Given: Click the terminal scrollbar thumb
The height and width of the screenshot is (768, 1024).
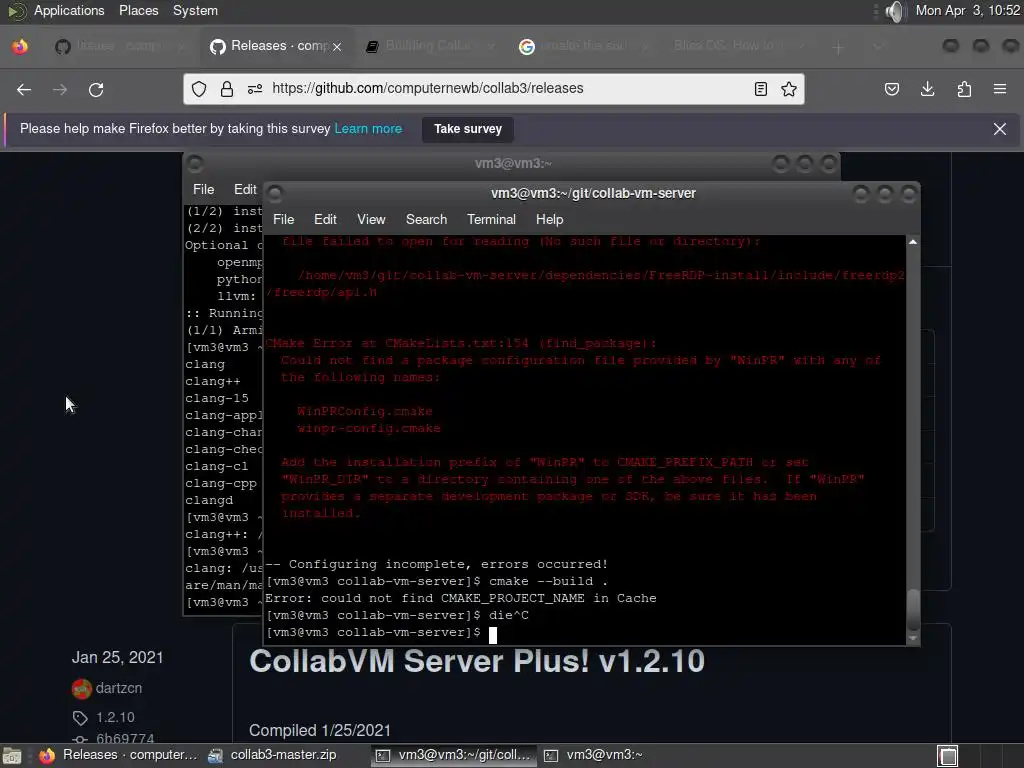Looking at the screenshot, I should point(912,610).
